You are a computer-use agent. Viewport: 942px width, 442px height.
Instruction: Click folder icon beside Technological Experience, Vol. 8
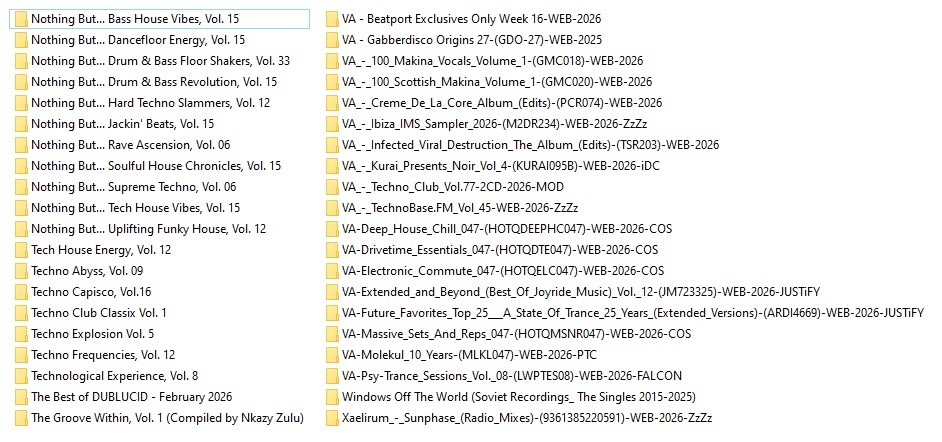(x=21, y=377)
